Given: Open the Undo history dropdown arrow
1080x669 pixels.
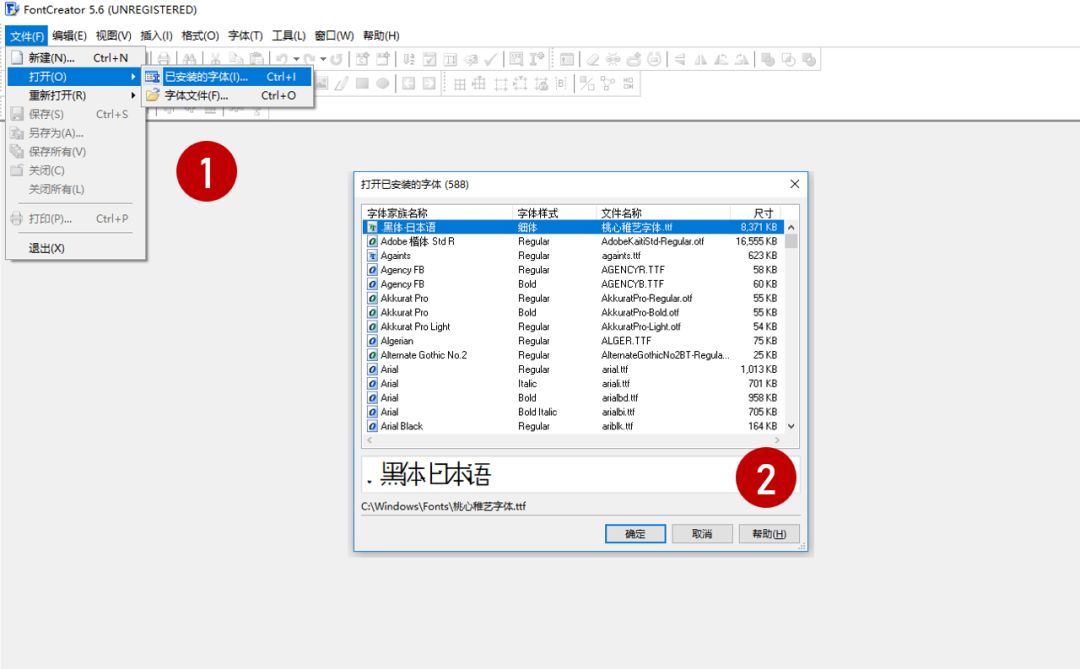Looking at the screenshot, I should (x=296, y=59).
